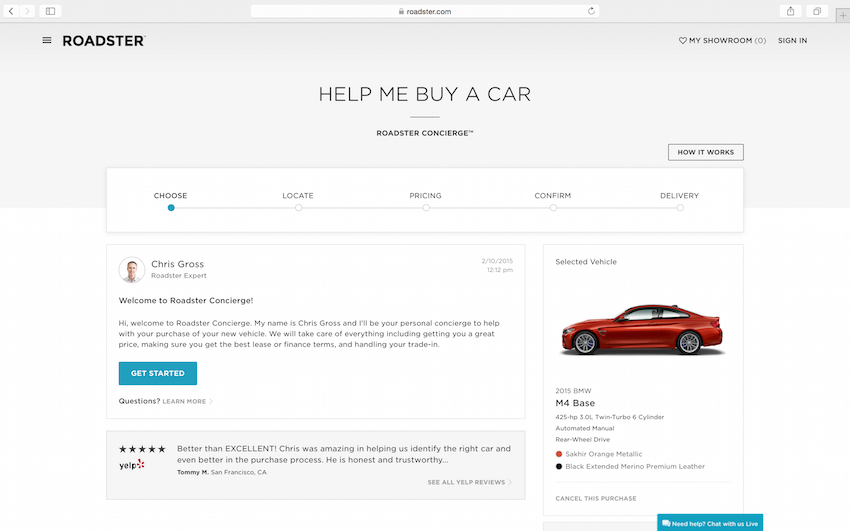Select the Choose step
Screen dimensions: 850x531
170,196
